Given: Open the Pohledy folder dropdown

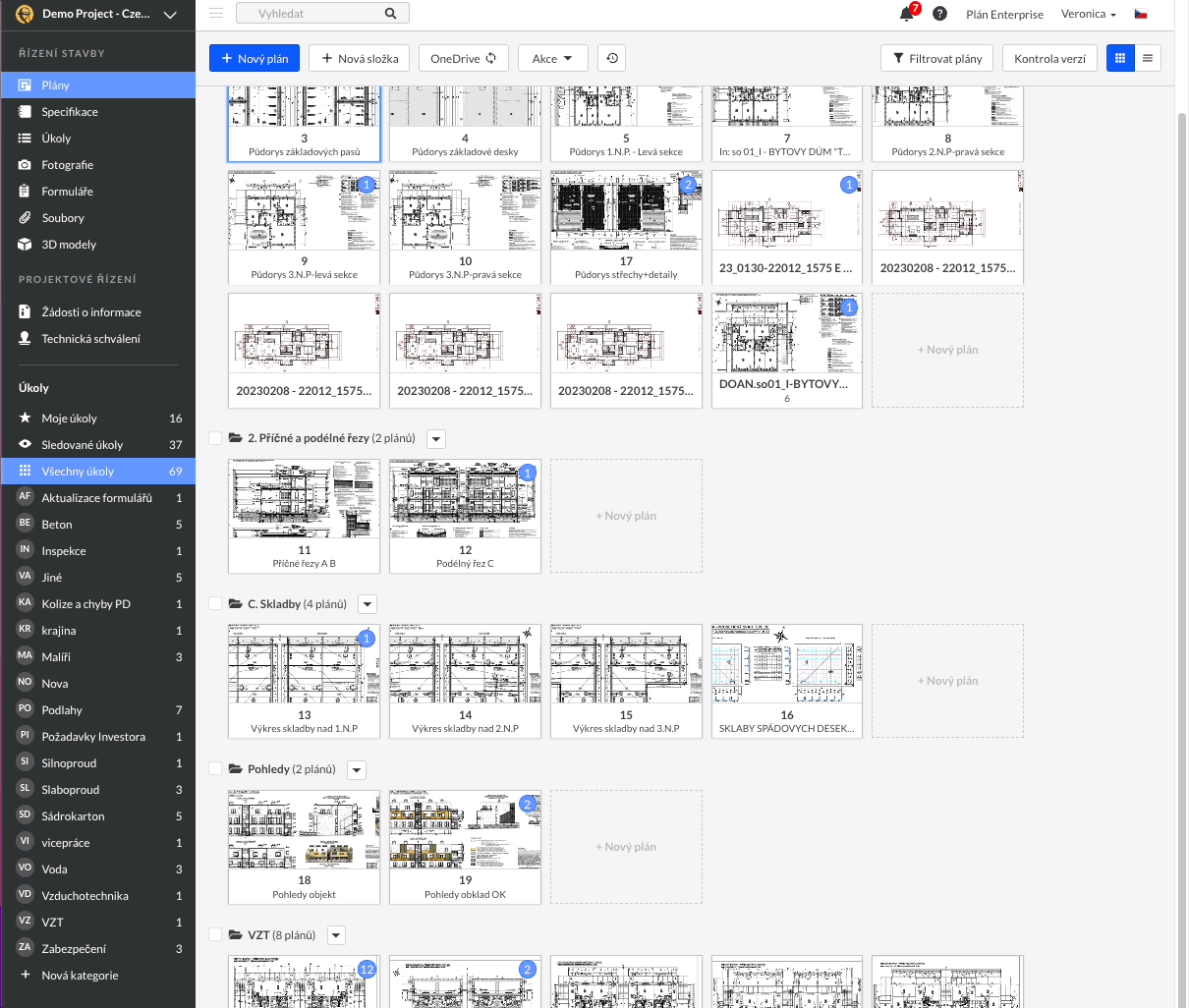Looking at the screenshot, I should click(357, 770).
